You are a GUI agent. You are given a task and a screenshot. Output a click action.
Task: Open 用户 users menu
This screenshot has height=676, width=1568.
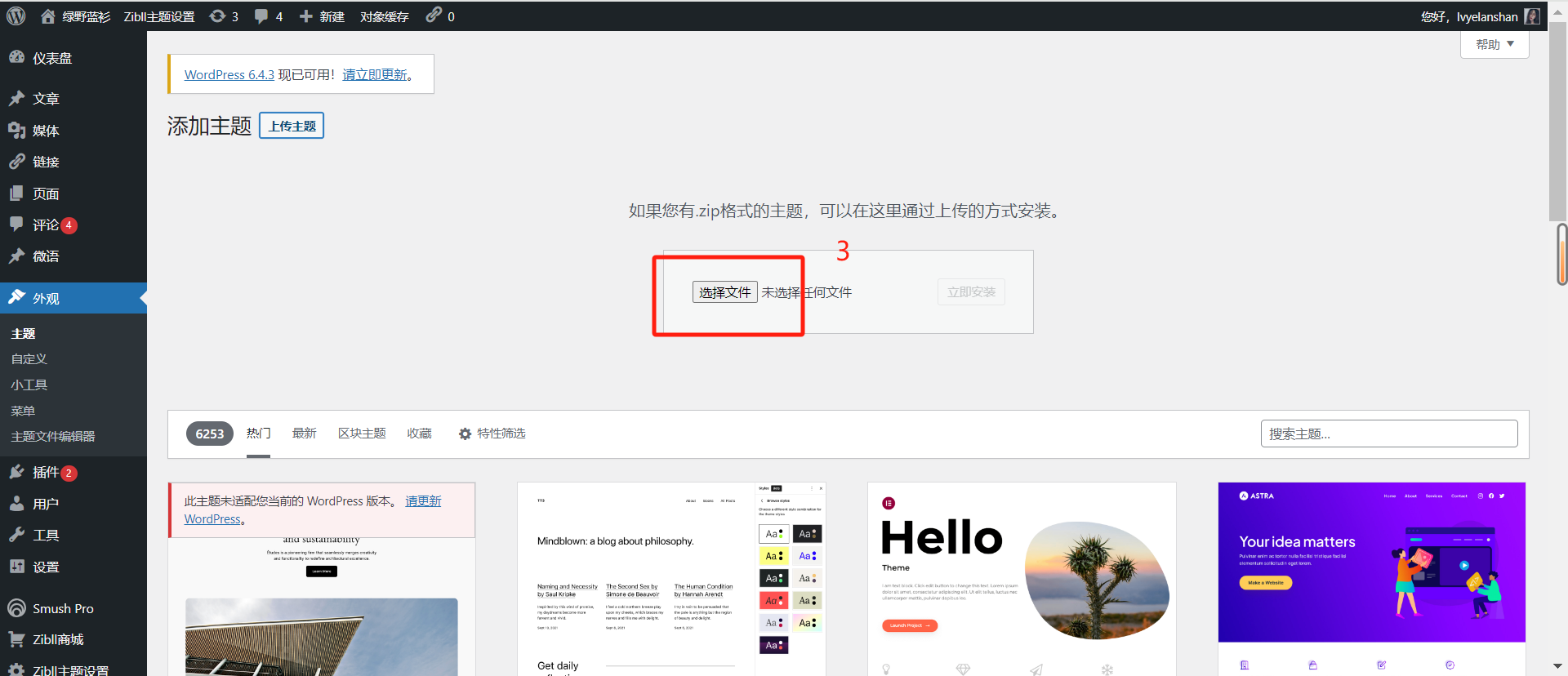point(46,504)
